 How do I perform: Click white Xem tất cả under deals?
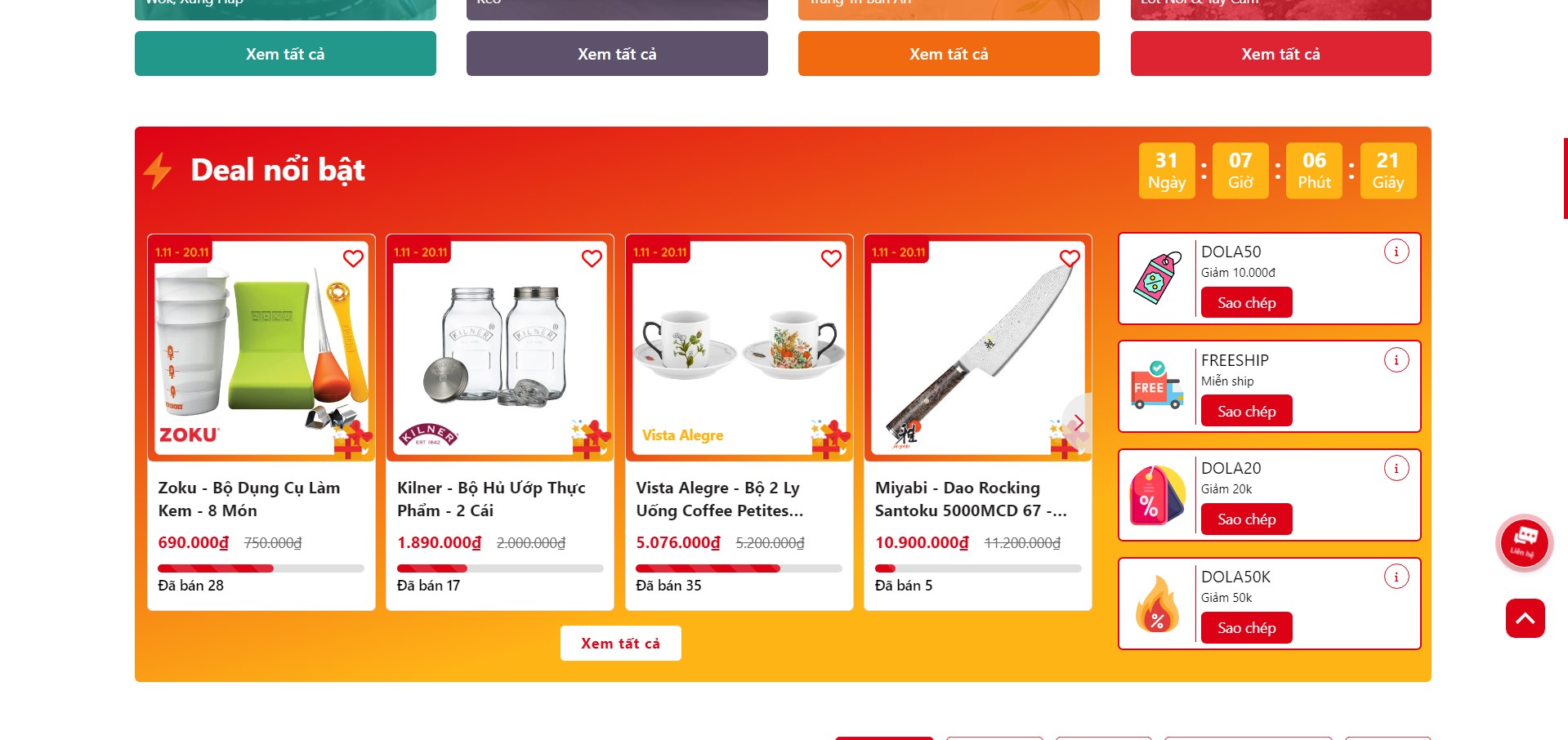(x=620, y=644)
